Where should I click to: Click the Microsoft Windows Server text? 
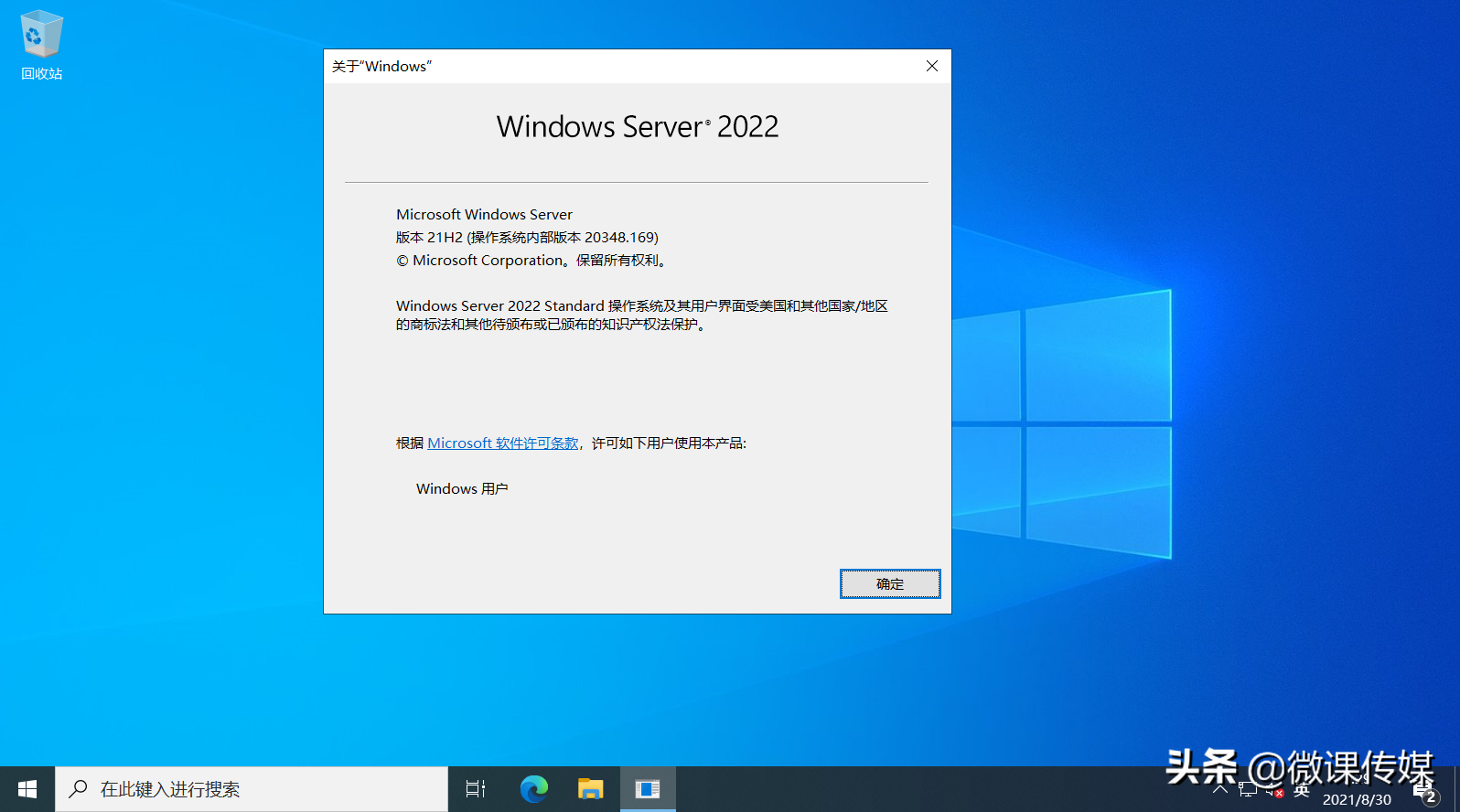484,215
